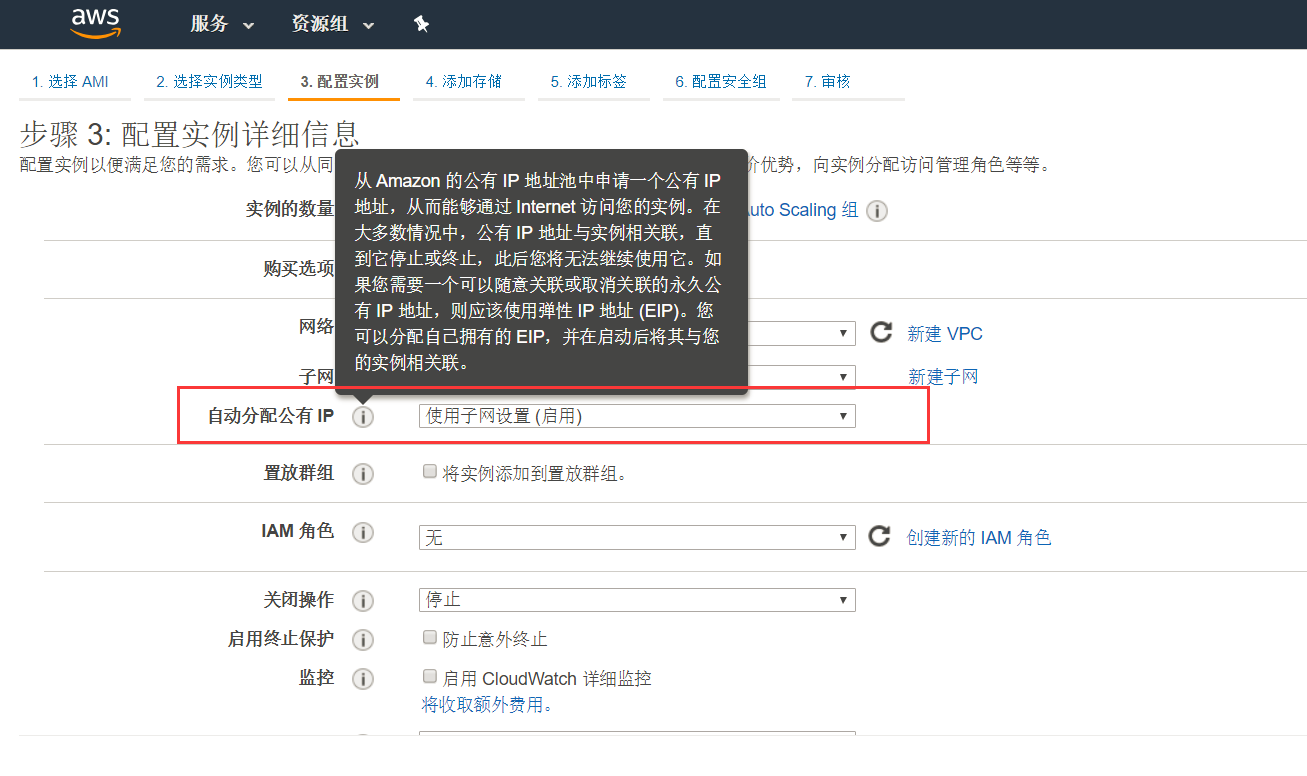This screenshot has height=776, width=1307.
Task: Go to step 5. 添加标签
Action: coord(588,82)
